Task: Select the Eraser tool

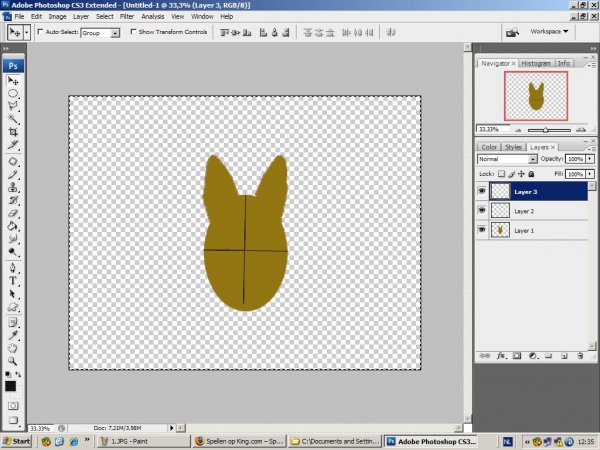Action: coord(13,213)
